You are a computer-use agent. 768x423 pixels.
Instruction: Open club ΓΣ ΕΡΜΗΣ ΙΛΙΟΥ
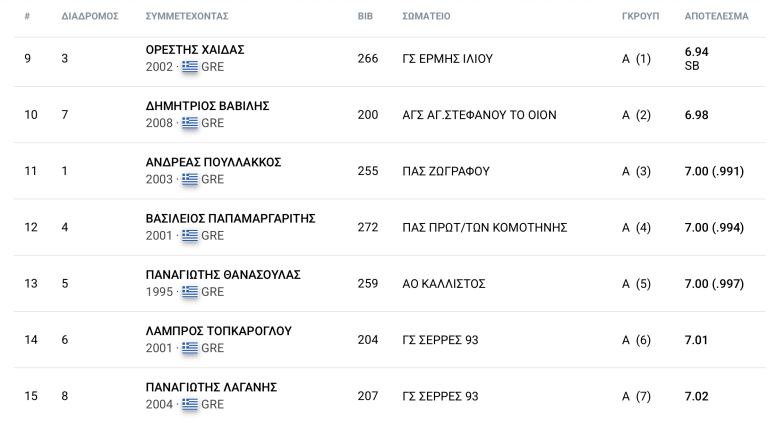click(447, 59)
